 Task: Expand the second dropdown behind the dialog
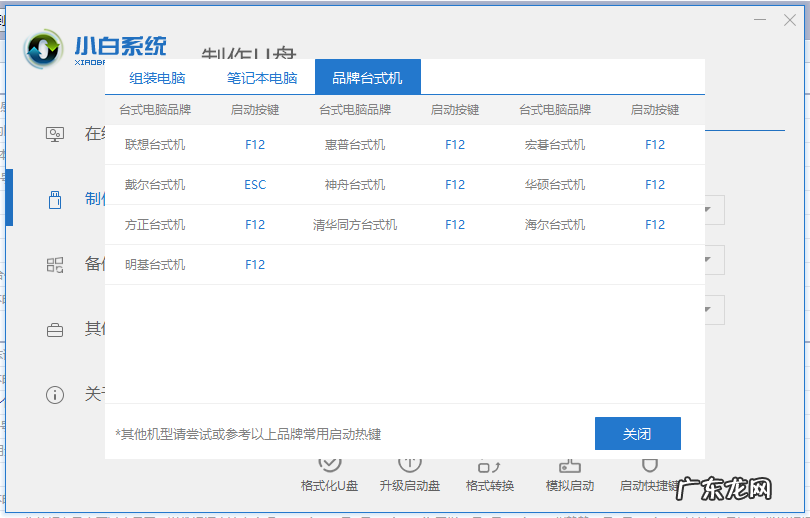[714, 260]
